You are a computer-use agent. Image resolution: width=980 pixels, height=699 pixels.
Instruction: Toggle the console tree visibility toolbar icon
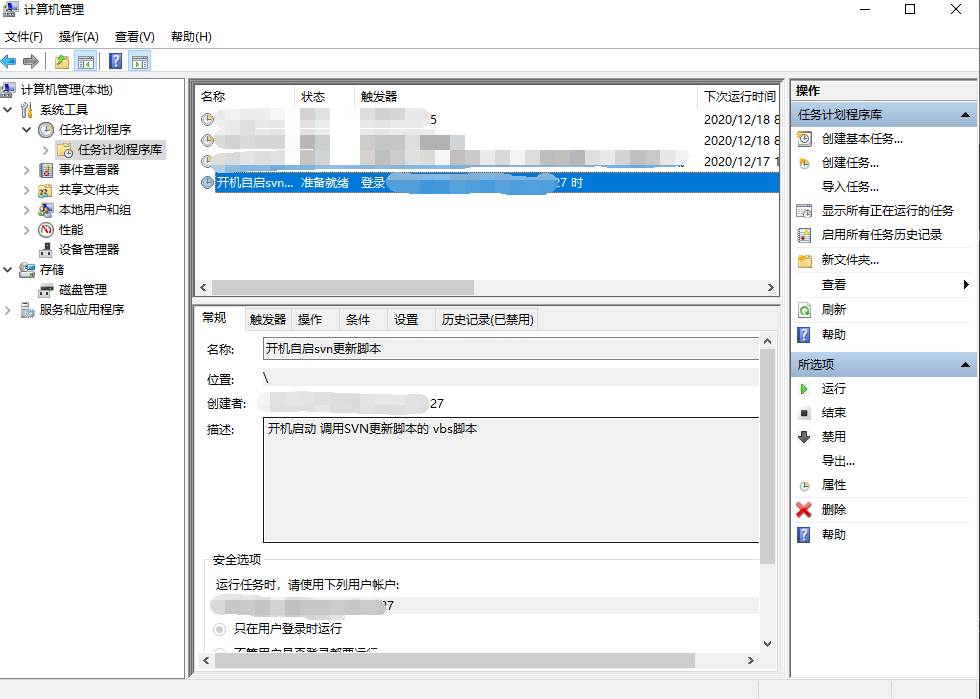86,61
